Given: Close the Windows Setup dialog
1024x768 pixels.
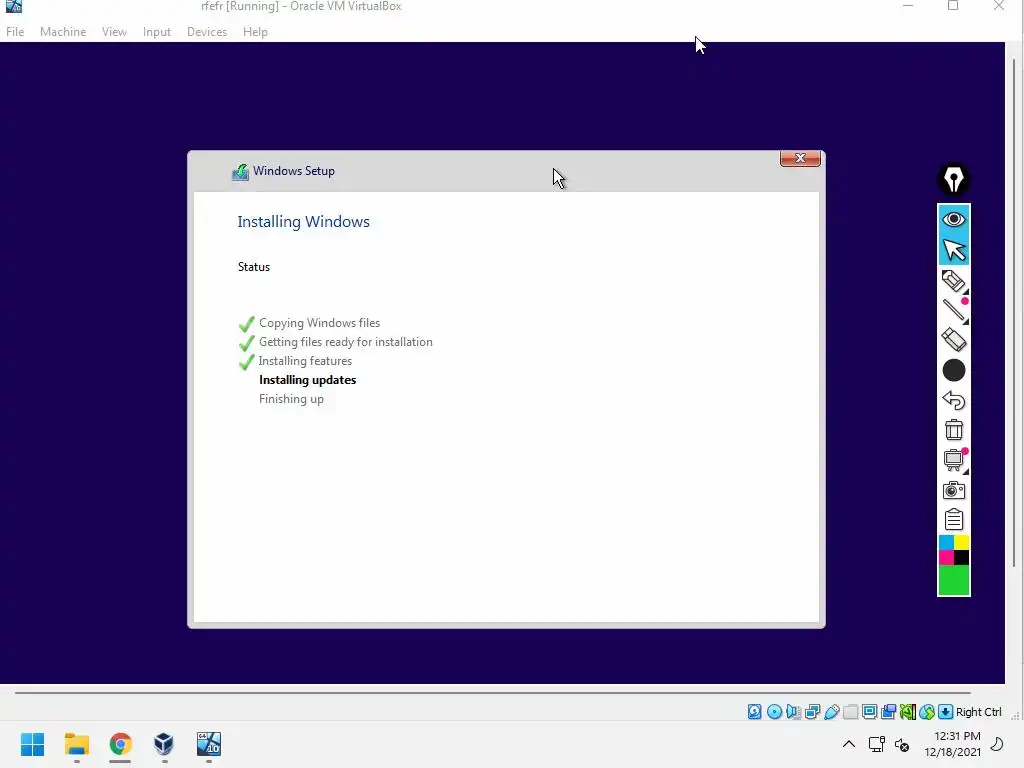Looking at the screenshot, I should (800, 158).
